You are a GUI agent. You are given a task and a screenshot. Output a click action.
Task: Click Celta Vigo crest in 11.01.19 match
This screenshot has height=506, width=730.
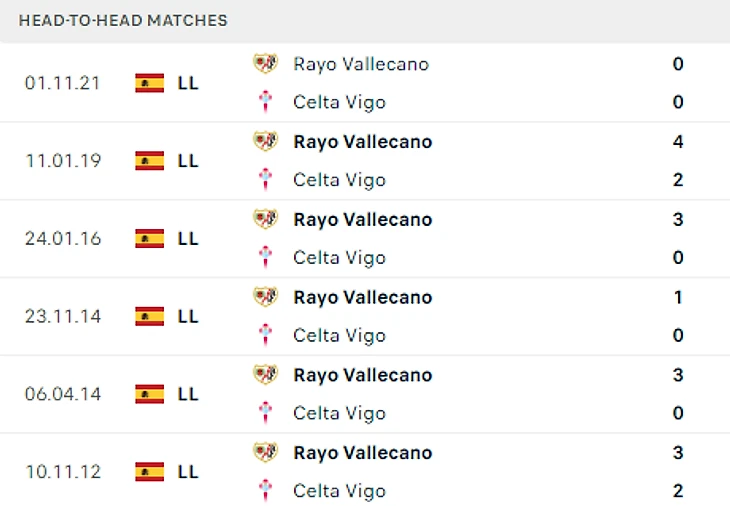click(x=265, y=180)
